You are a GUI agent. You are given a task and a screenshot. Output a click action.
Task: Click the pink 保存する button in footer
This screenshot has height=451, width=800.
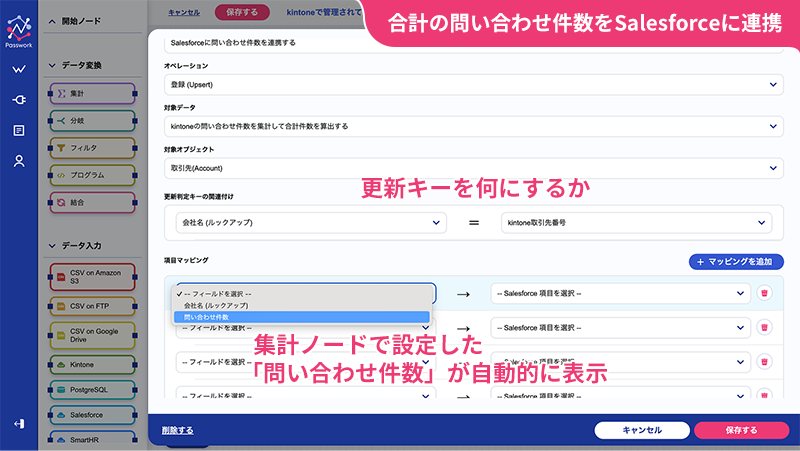point(741,430)
